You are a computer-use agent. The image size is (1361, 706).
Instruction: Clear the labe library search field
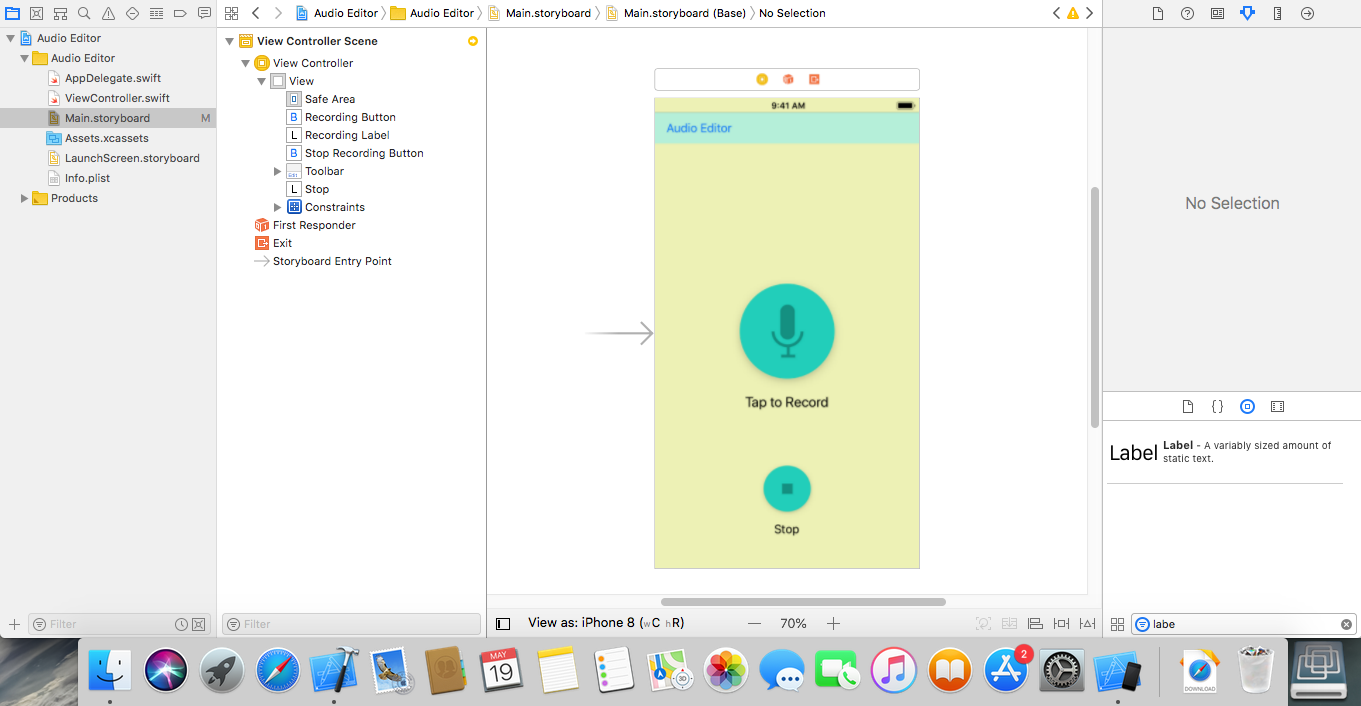tap(1346, 624)
